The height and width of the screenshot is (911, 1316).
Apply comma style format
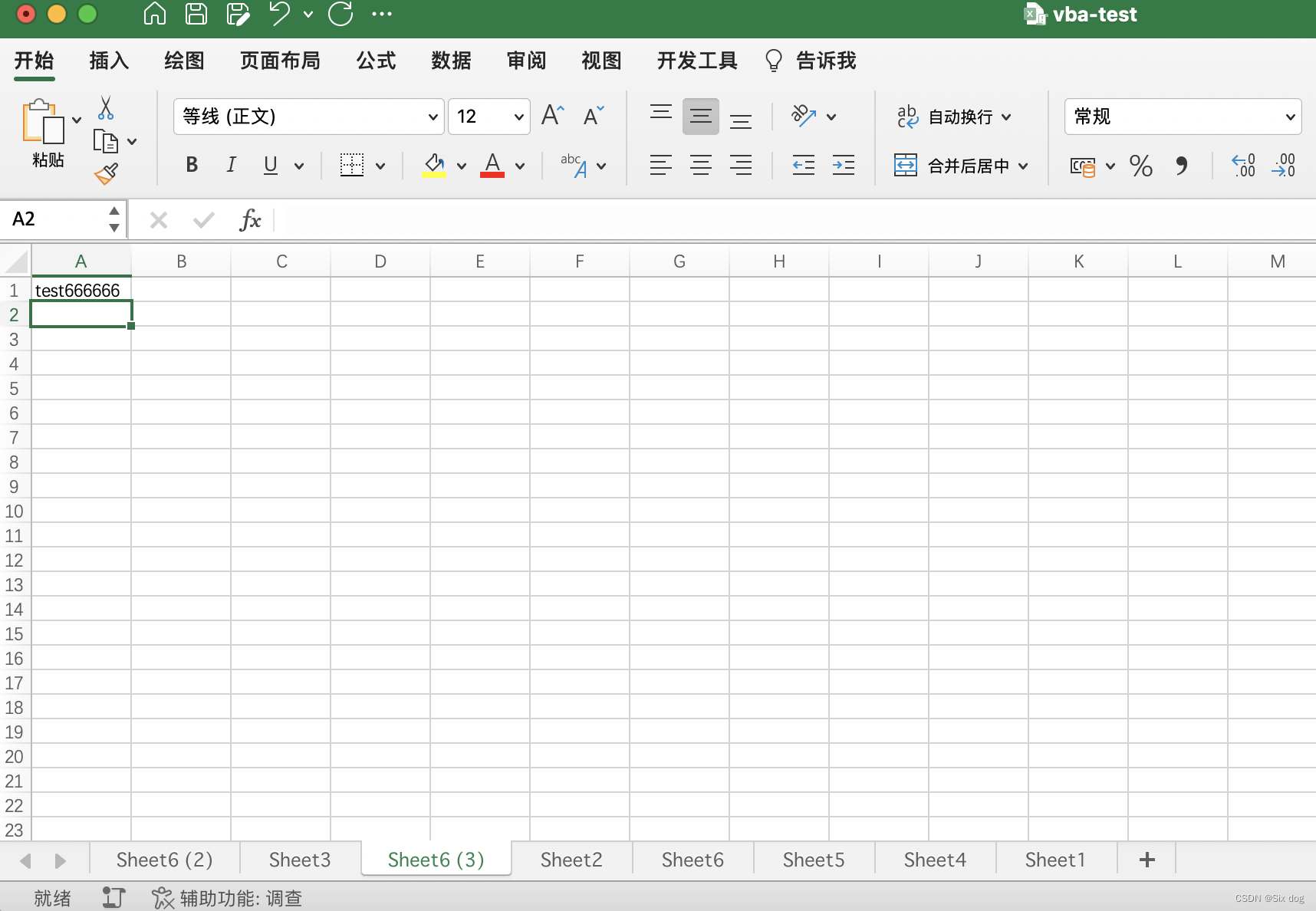coord(1182,165)
